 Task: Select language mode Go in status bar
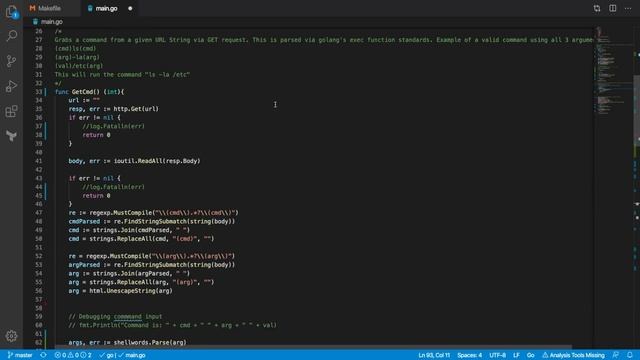(x=531, y=355)
